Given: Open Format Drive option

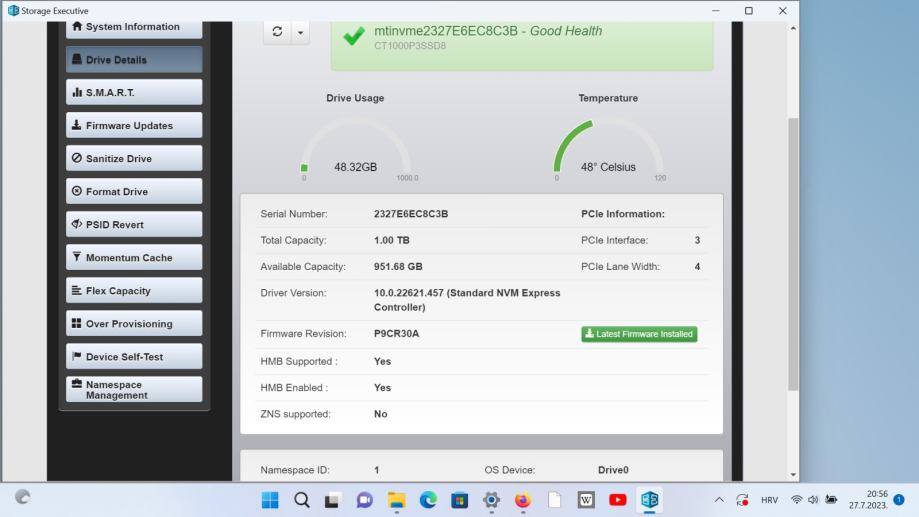Looking at the screenshot, I should coord(134,192).
